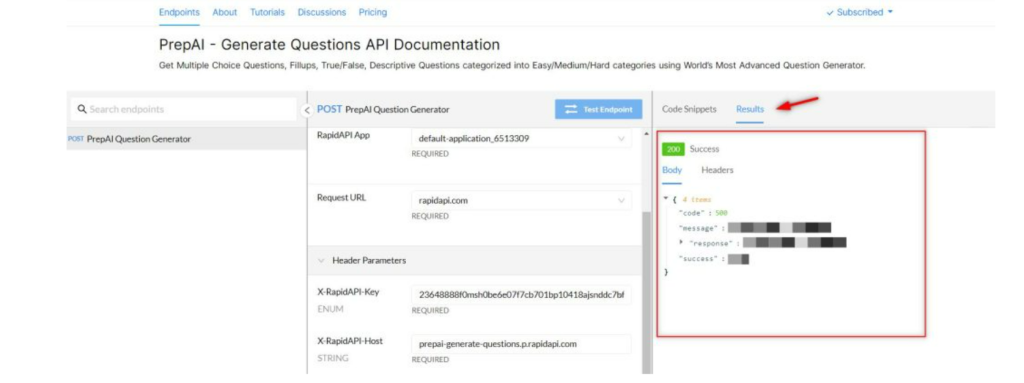Click the search magnifier icon
Image resolution: width=1024 pixels, height=383 pixels.
[82, 109]
